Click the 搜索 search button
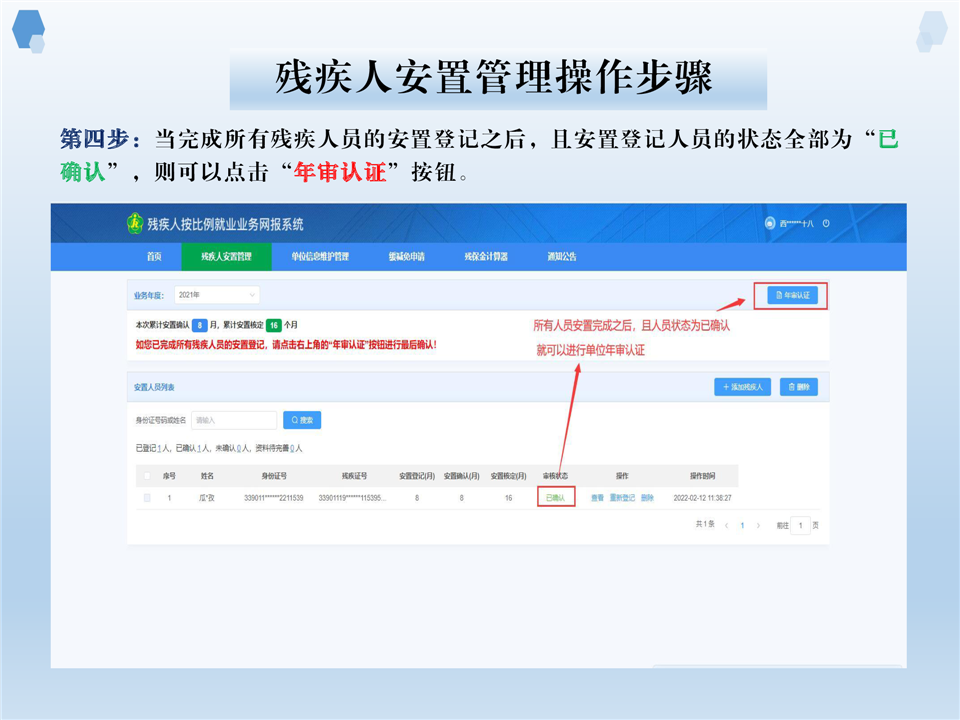The width and height of the screenshot is (960, 720). coord(302,420)
